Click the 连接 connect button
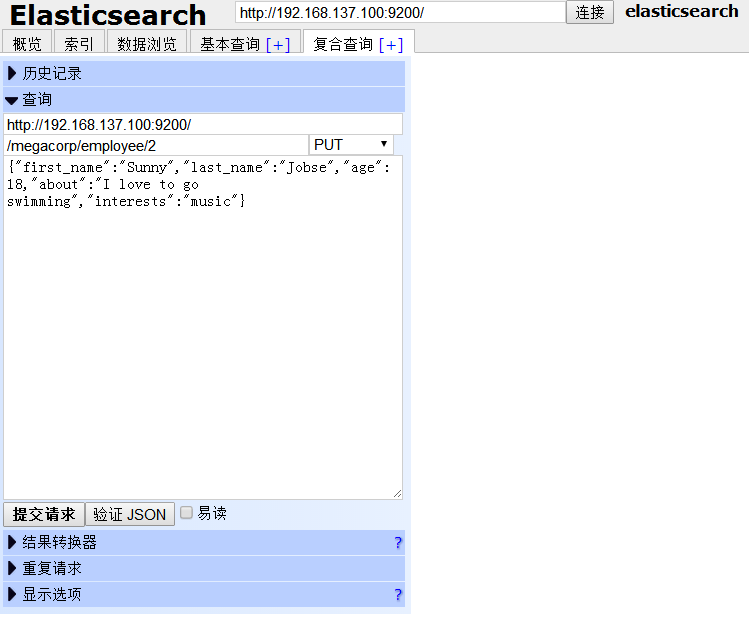Image resolution: width=749 pixels, height=627 pixels. point(589,12)
